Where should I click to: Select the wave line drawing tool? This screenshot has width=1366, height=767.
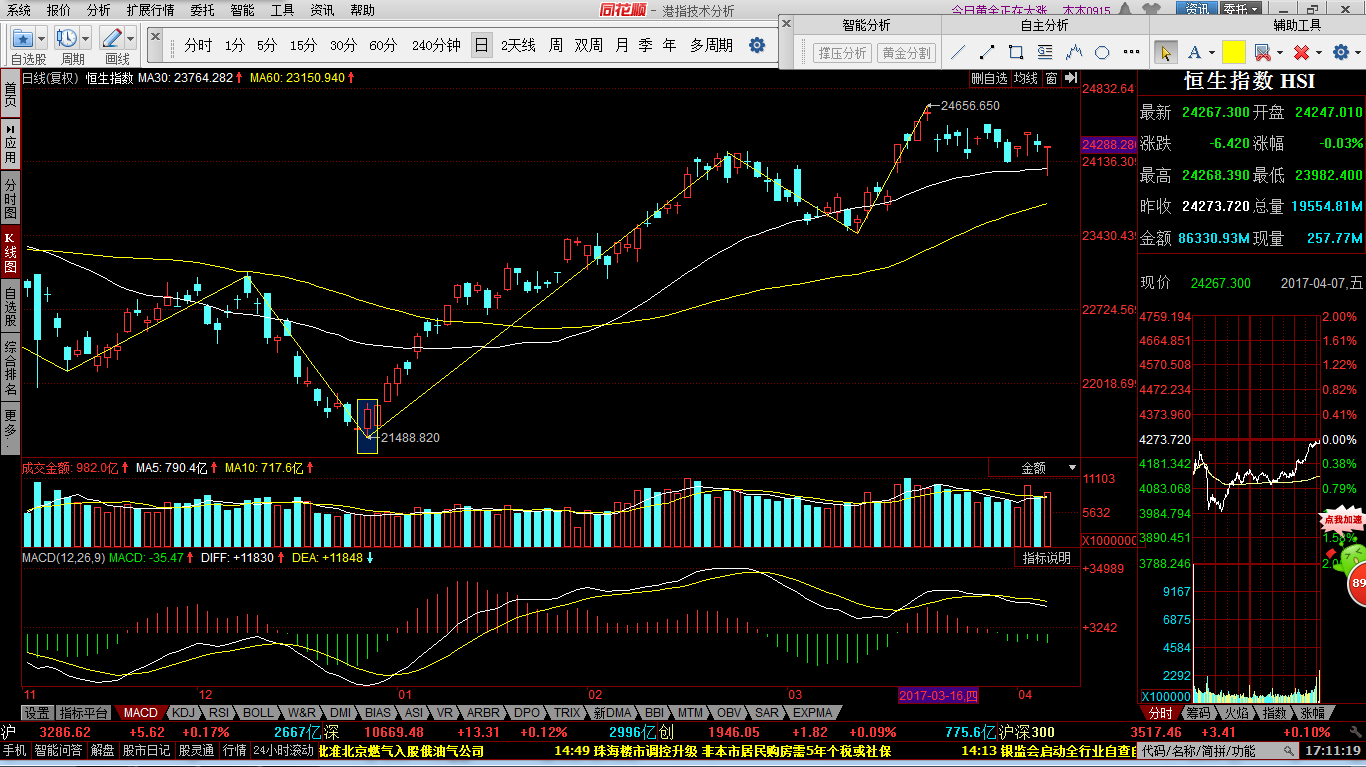(x=1074, y=52)
